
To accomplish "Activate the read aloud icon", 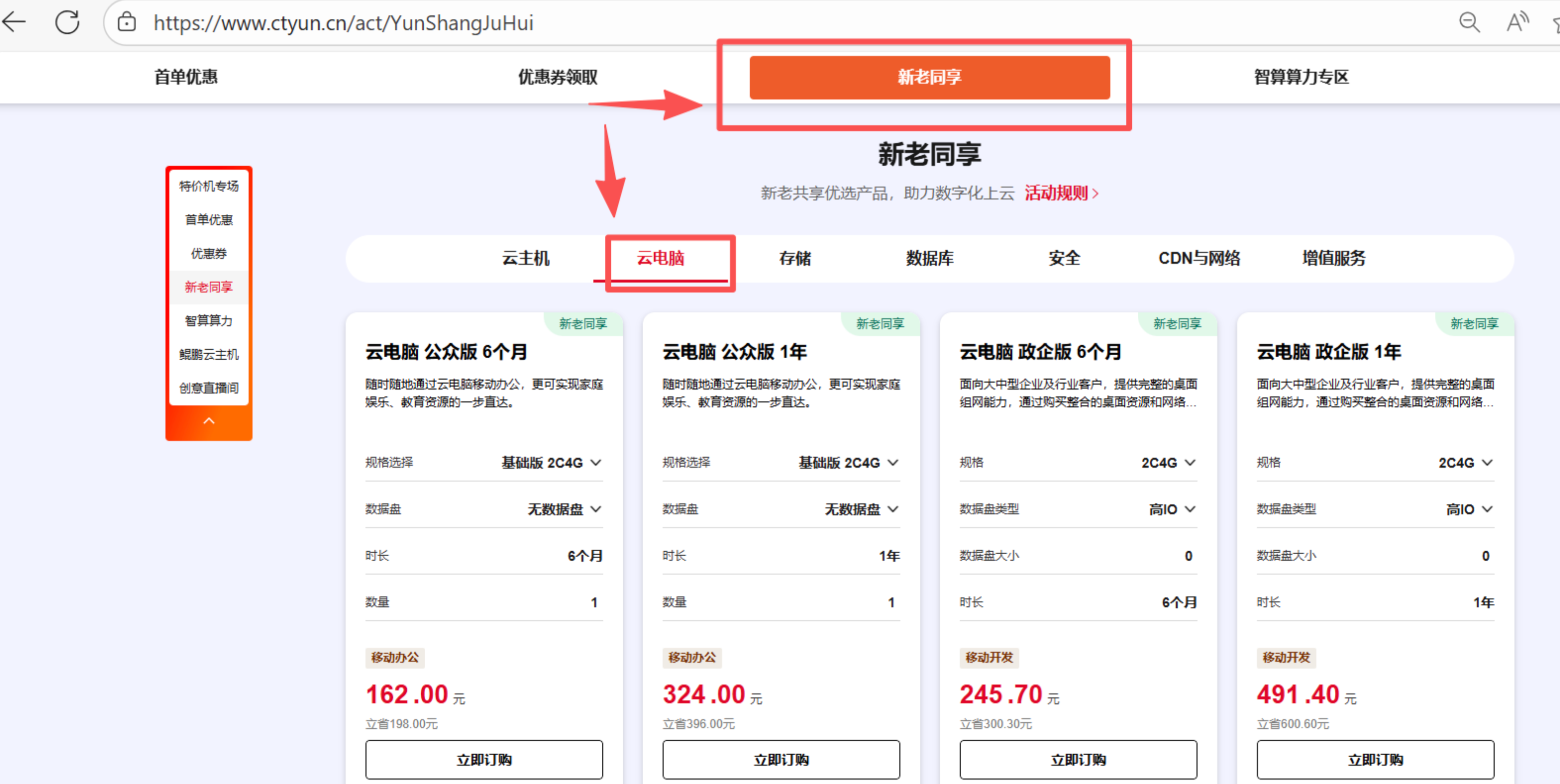I will pos(1517,22).
